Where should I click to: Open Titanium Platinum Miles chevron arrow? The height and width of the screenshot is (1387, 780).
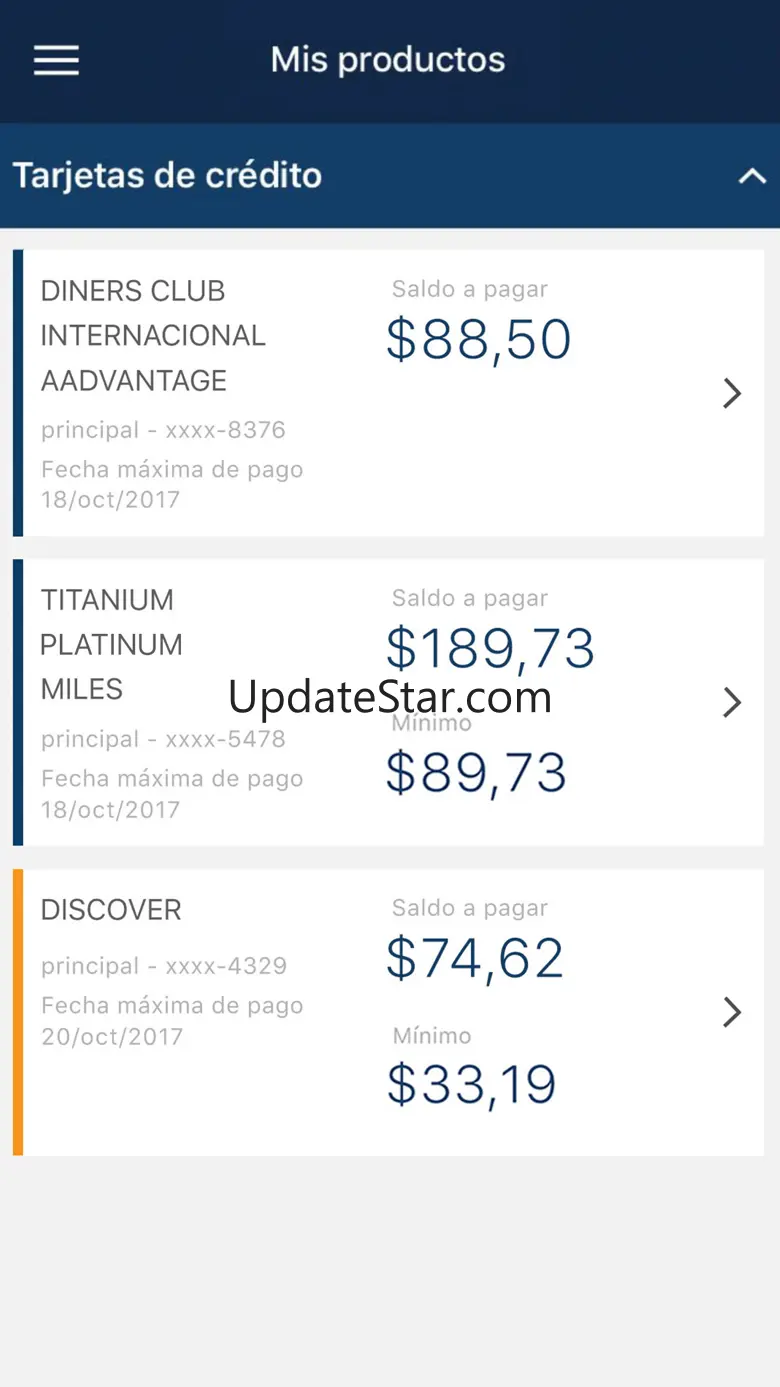pyautogui.click(x=732, y=702)
